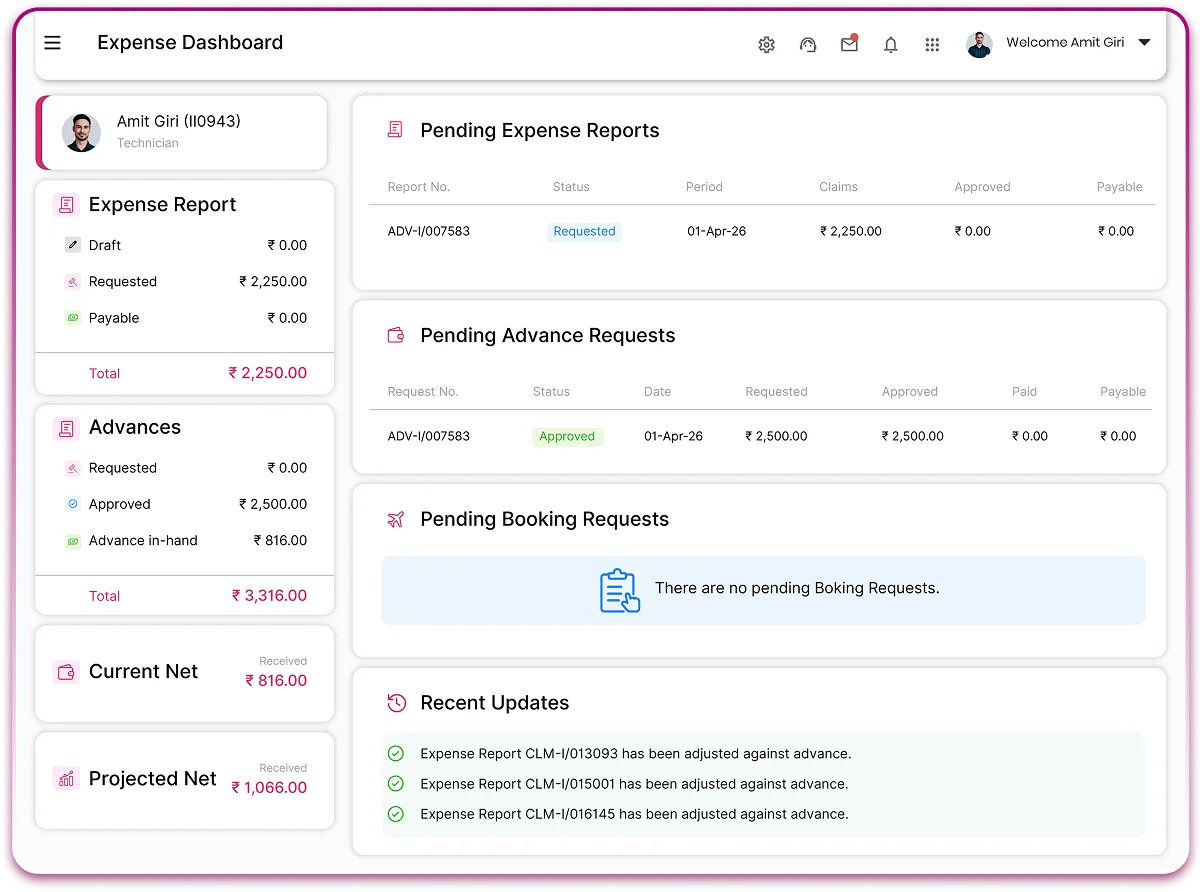Open the settings gear icon
Screen dimensions: 1202x892
766,44
